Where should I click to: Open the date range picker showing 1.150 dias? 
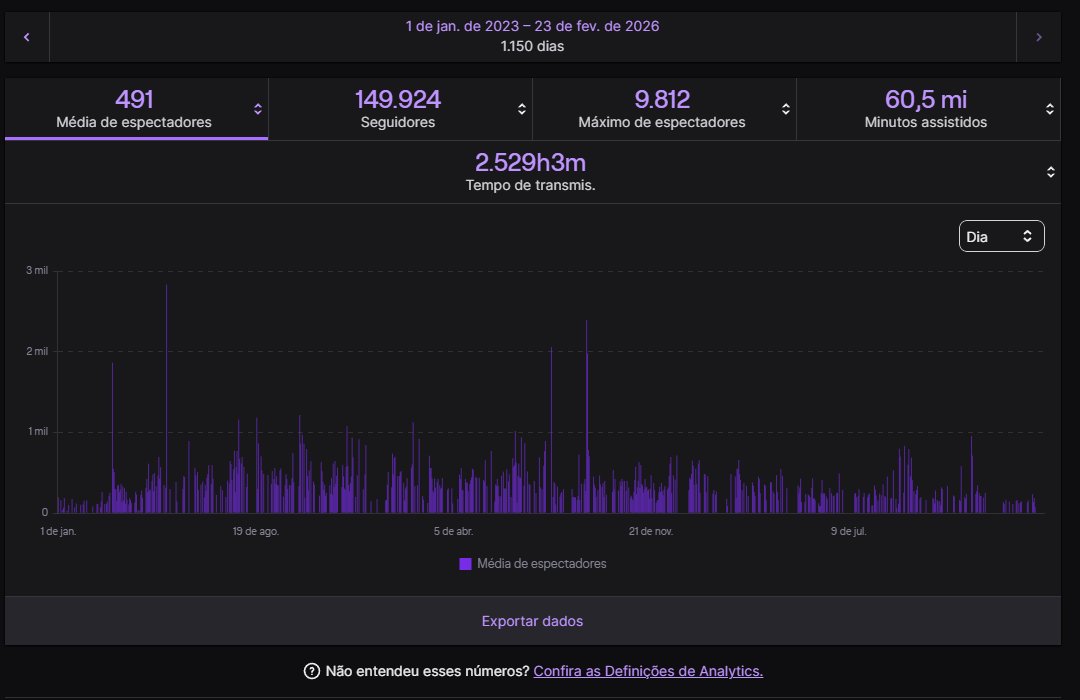tap(532, 37)
